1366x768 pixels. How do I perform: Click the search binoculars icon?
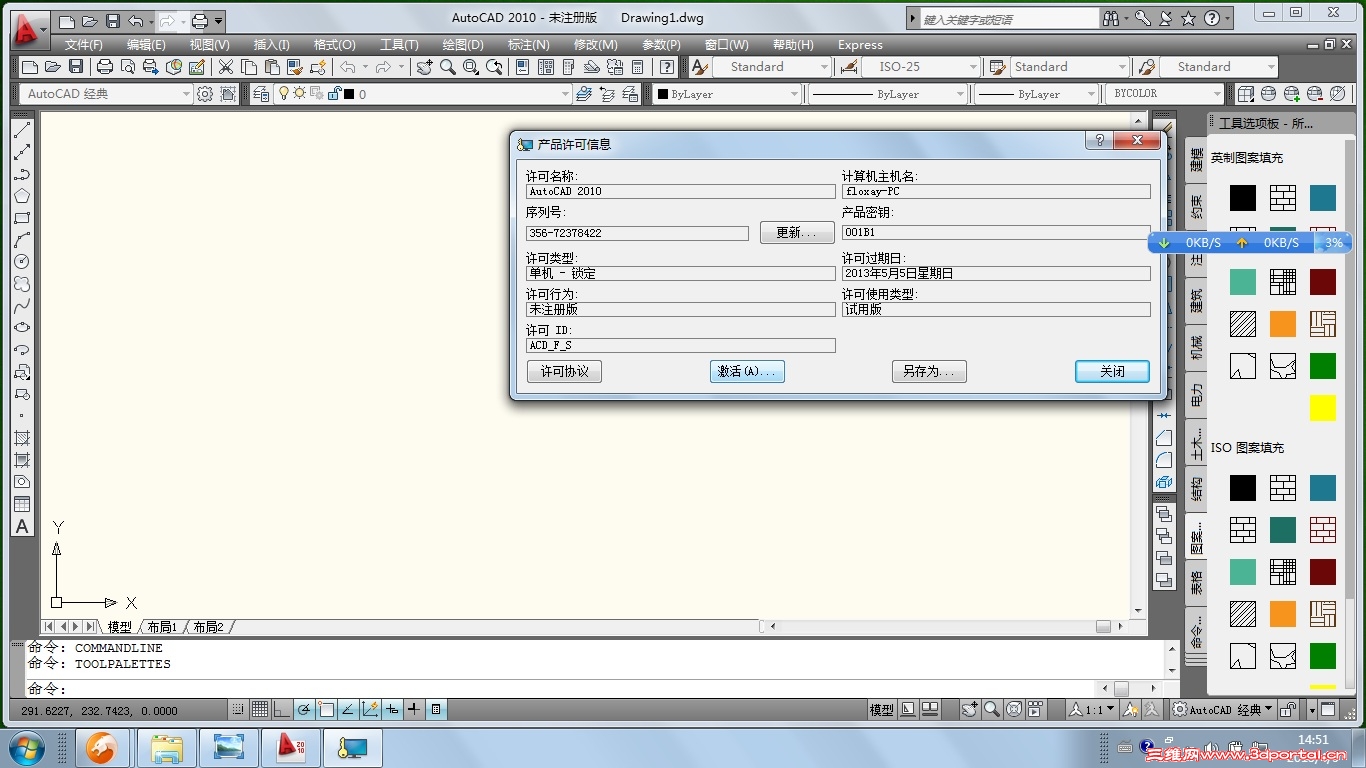[1111, 18]
